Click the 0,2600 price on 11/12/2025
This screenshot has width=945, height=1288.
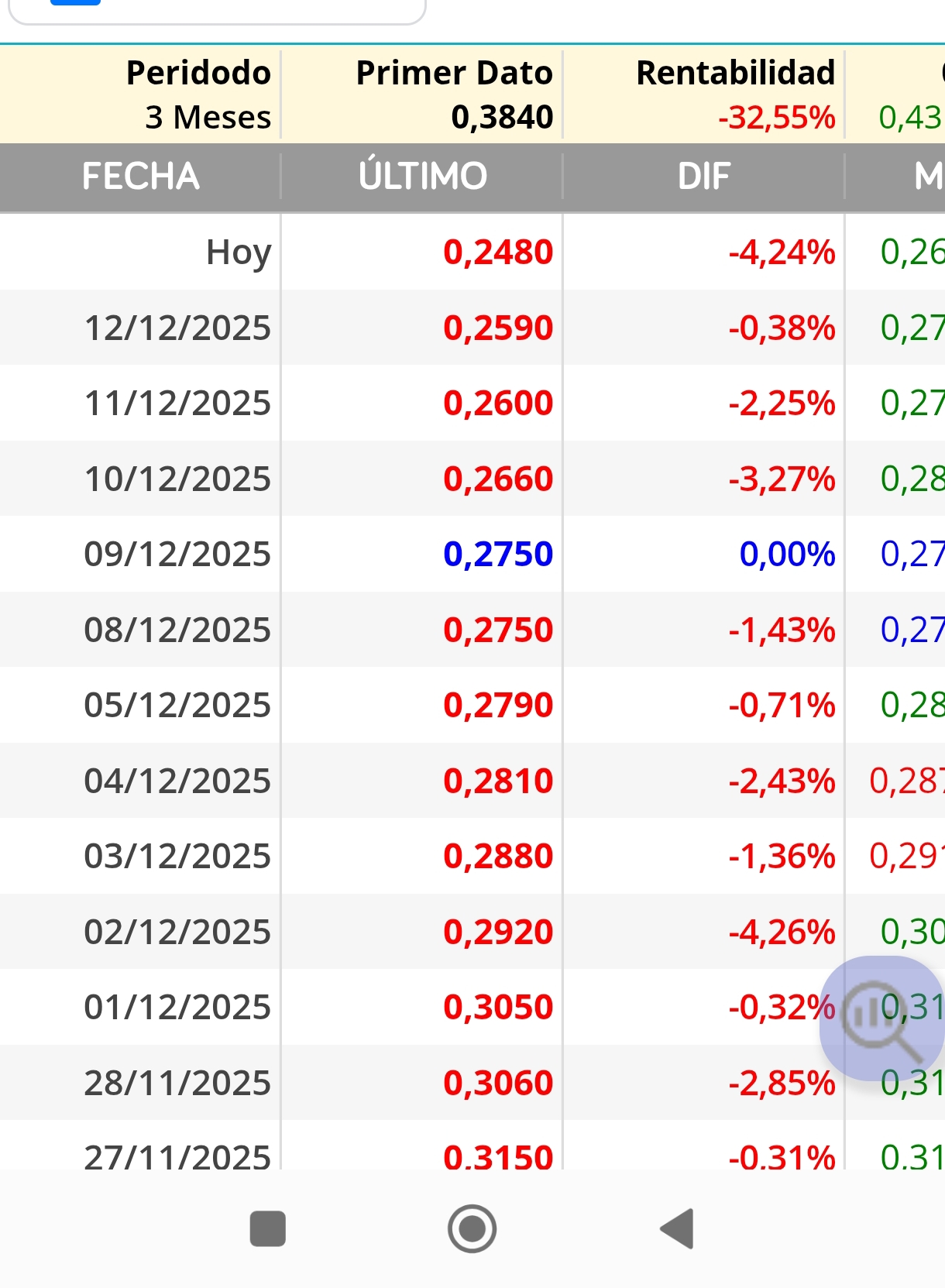498,404
